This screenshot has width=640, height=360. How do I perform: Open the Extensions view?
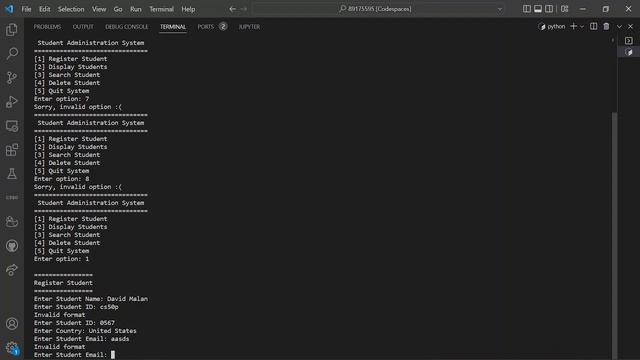pyautogui.click(x=12, y=150)
